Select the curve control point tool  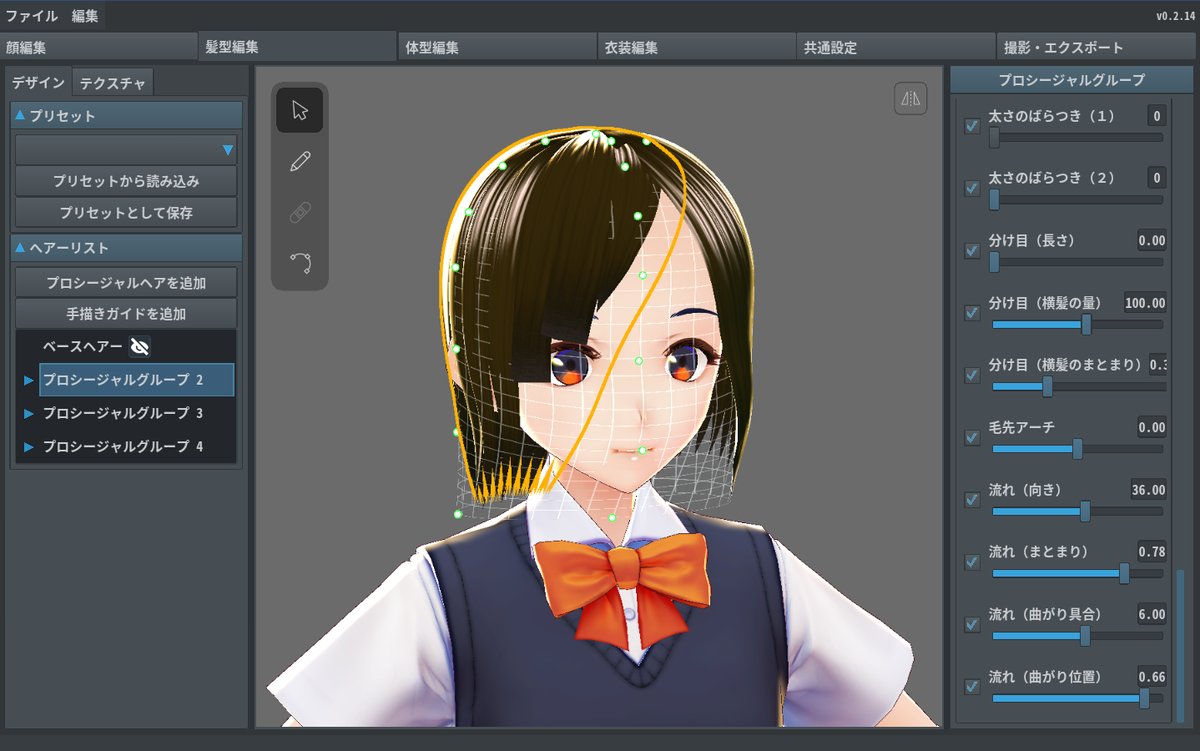tap(300, 263)
